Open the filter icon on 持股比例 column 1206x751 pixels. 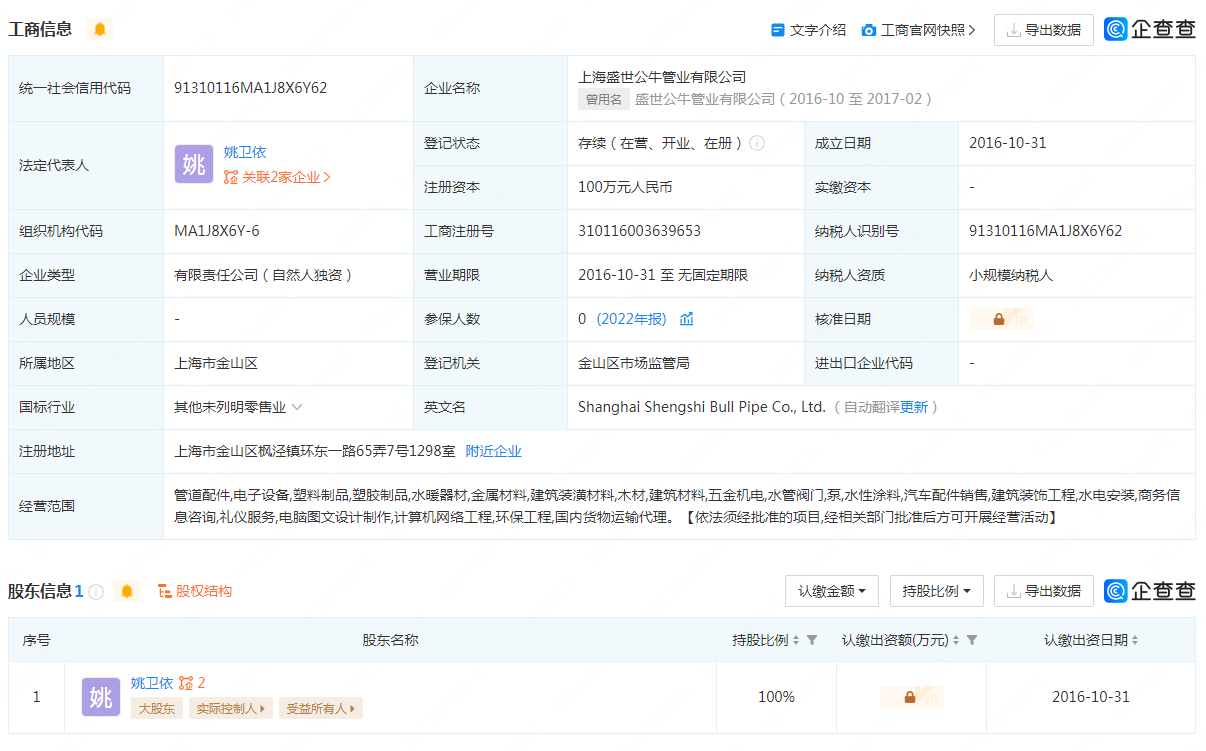[x=812, y=640]
